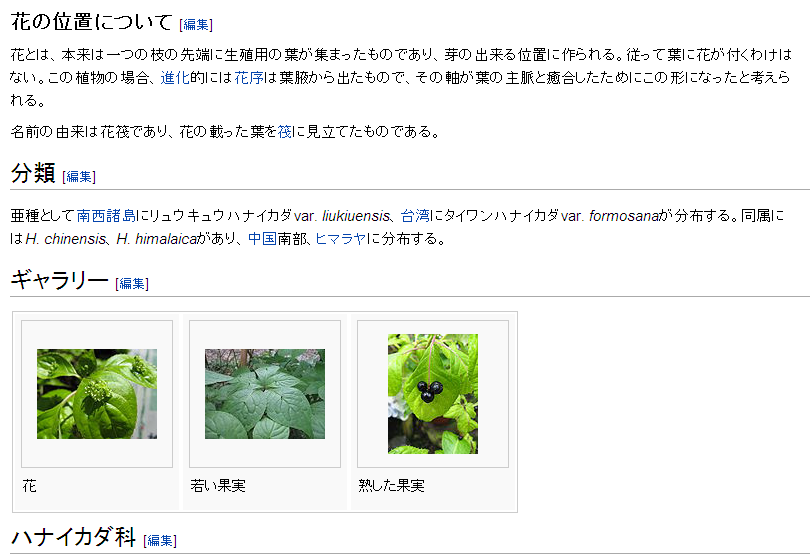Image resolution: width=810 pixels, height=559 pixels.
Task: Open the 進化 link
Action: click(x=175, y=77)
